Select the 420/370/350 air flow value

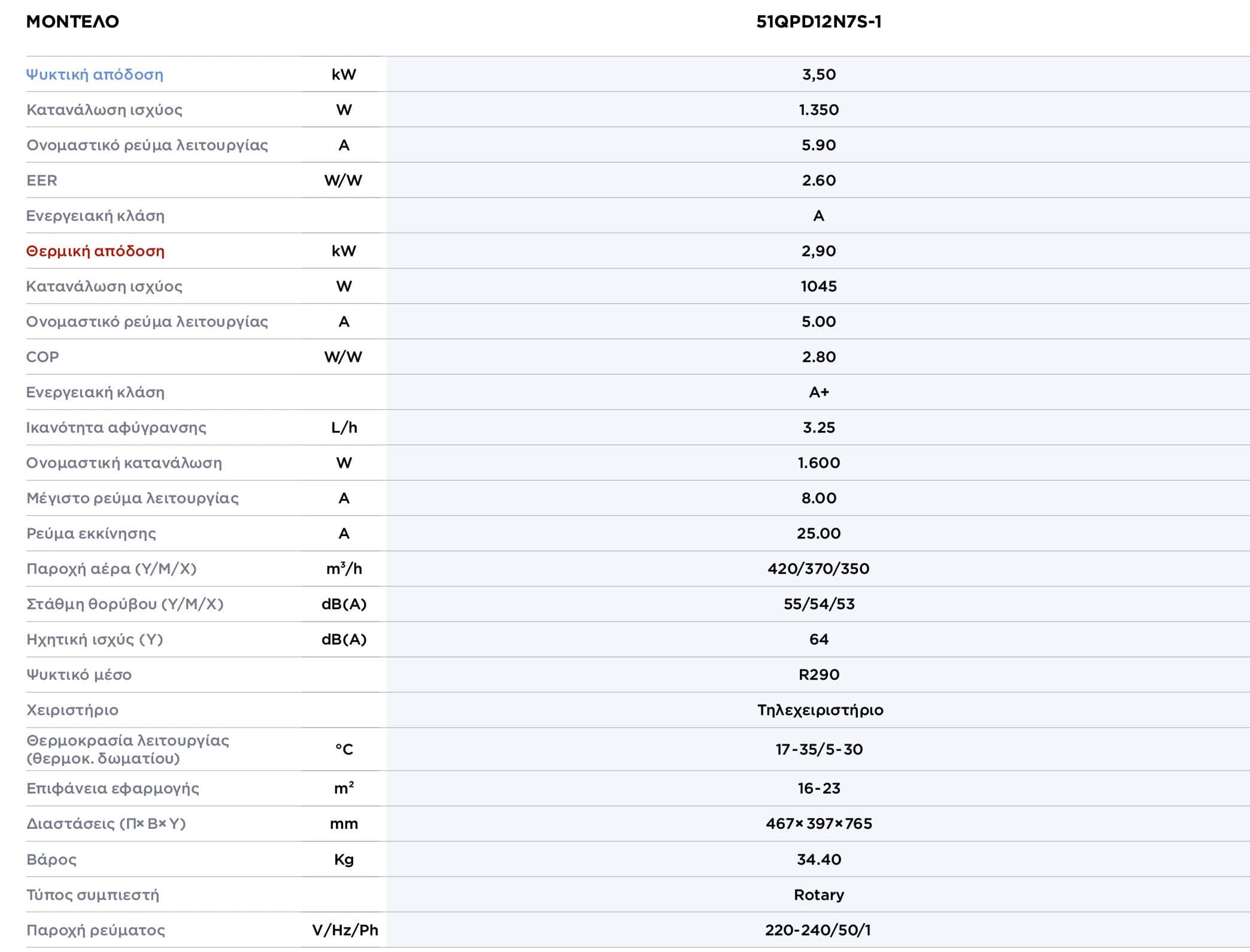coord(818,569)
